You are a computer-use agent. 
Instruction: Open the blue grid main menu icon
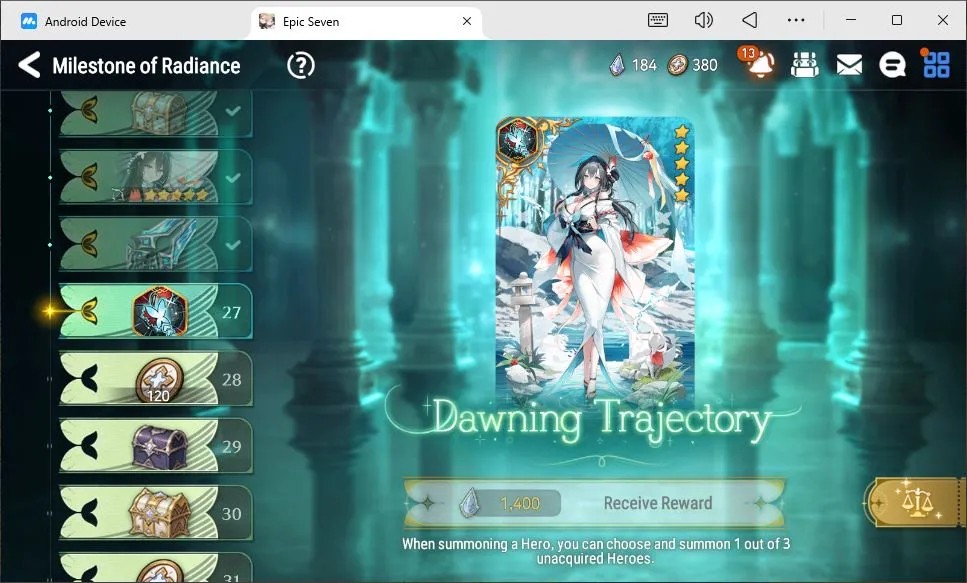(936, 64)
